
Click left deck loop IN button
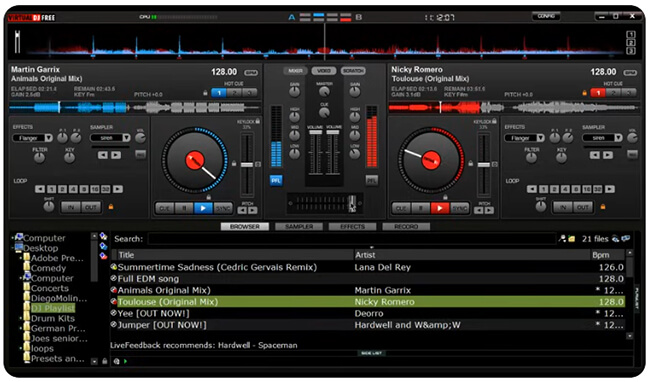pos(71,207)
